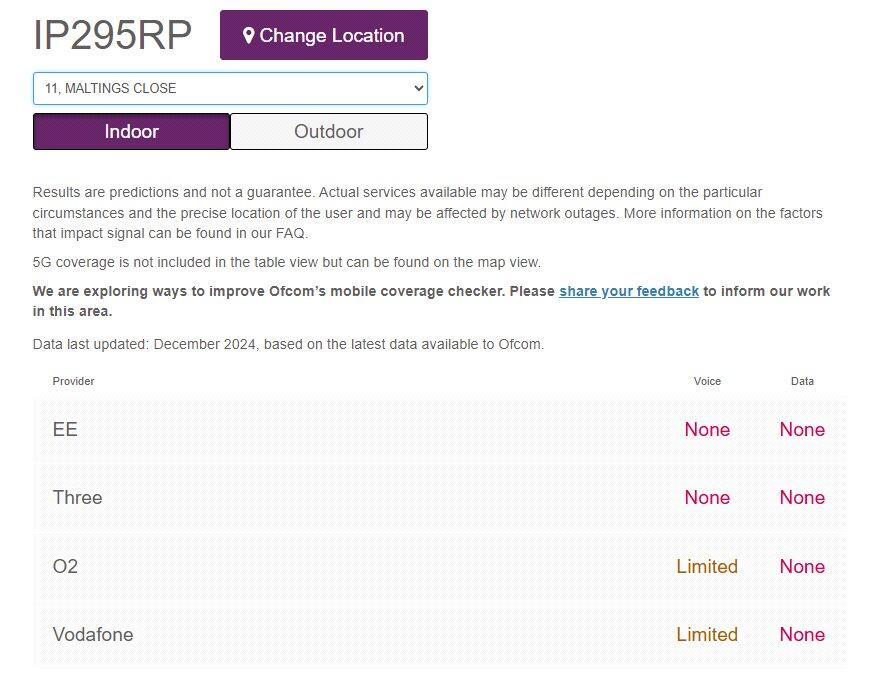This screenshot has height=678, width=883.
Task: Click Vodafone's Limited voice coverage result
Action: [x=706, y=634]
